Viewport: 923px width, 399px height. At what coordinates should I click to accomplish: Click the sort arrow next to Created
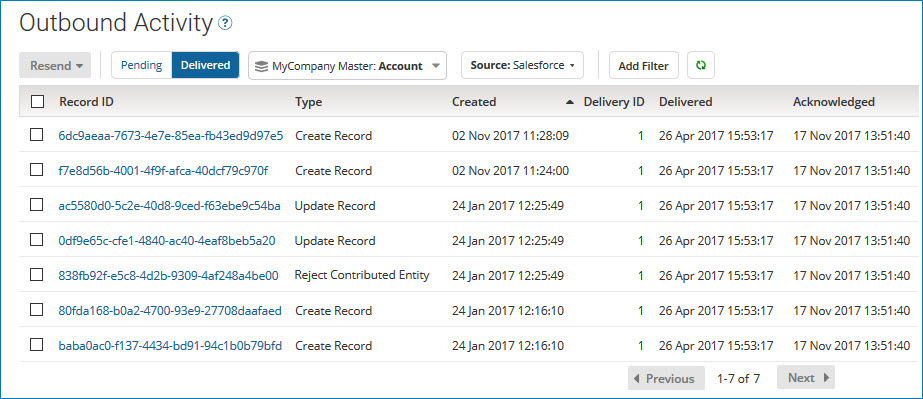(569, 102)
